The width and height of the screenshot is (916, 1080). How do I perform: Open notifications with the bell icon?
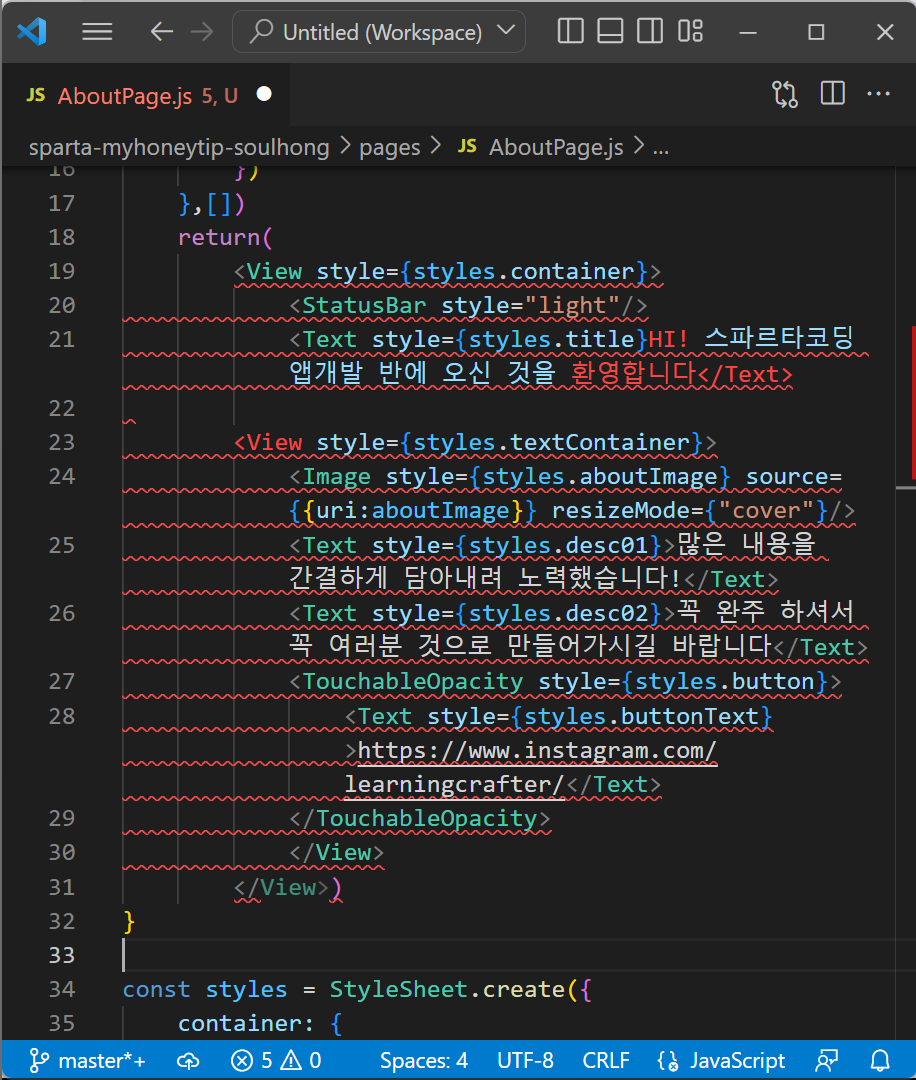coord(880,1061)
